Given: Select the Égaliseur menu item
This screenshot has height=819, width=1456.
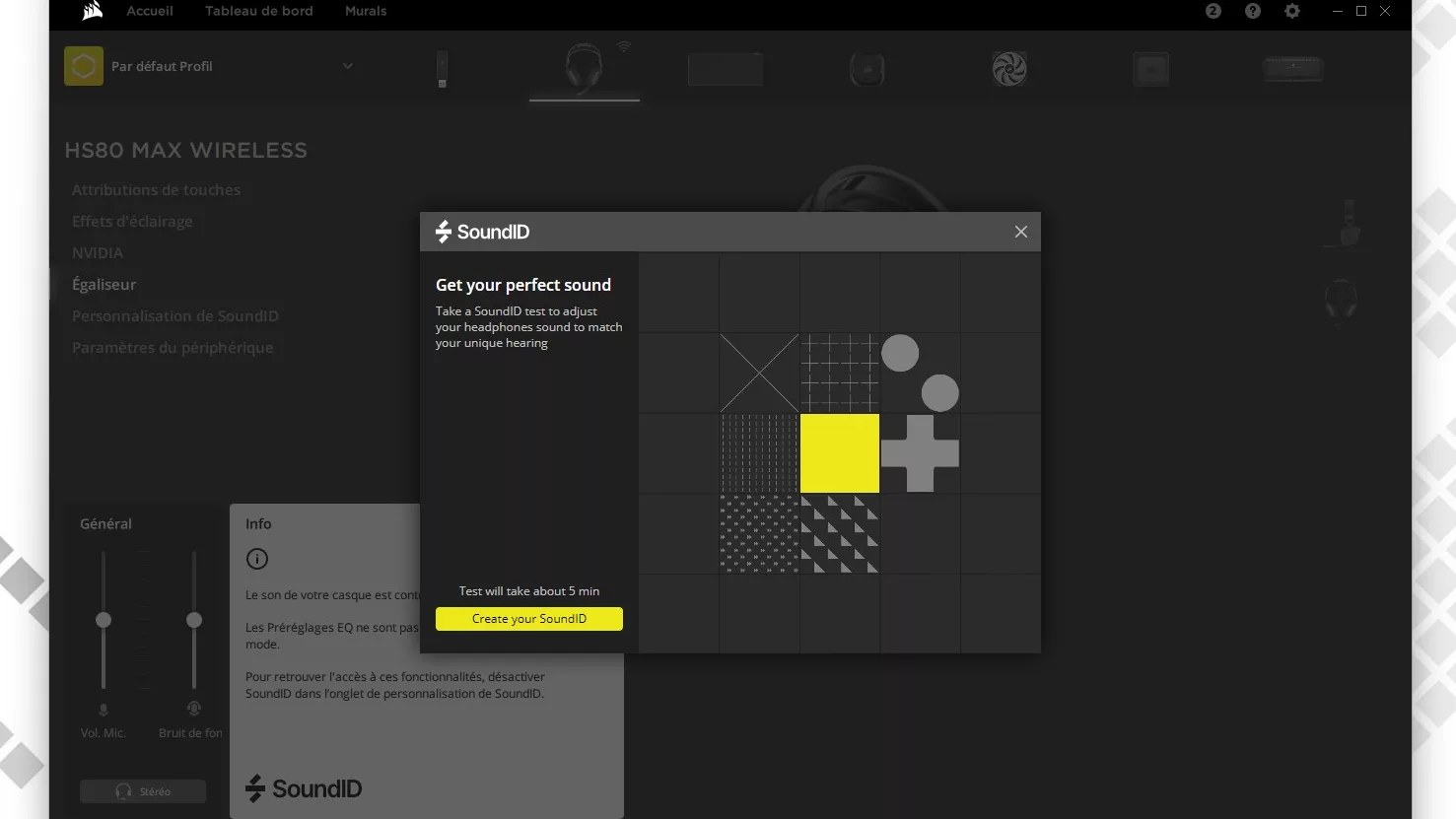Looking at the screenshot, I should point(104,285).
